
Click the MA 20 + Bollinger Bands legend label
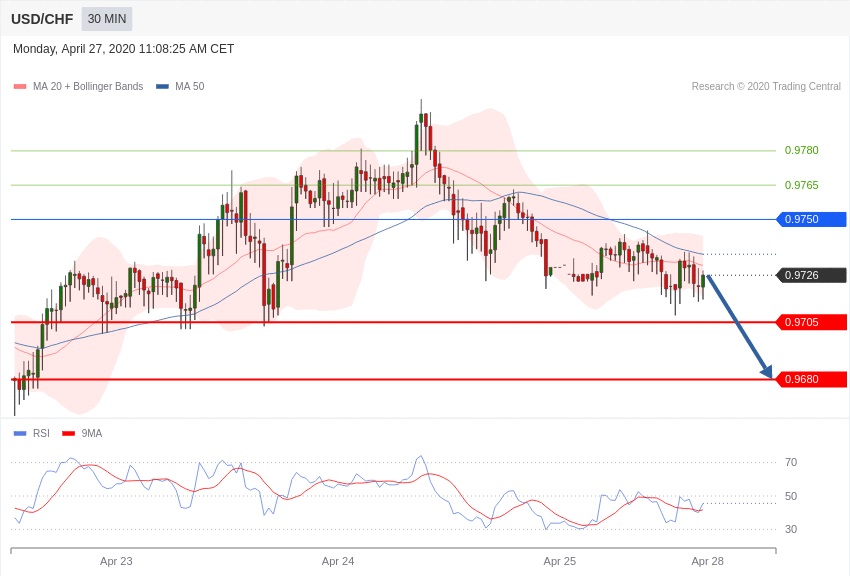coord(88,87)
